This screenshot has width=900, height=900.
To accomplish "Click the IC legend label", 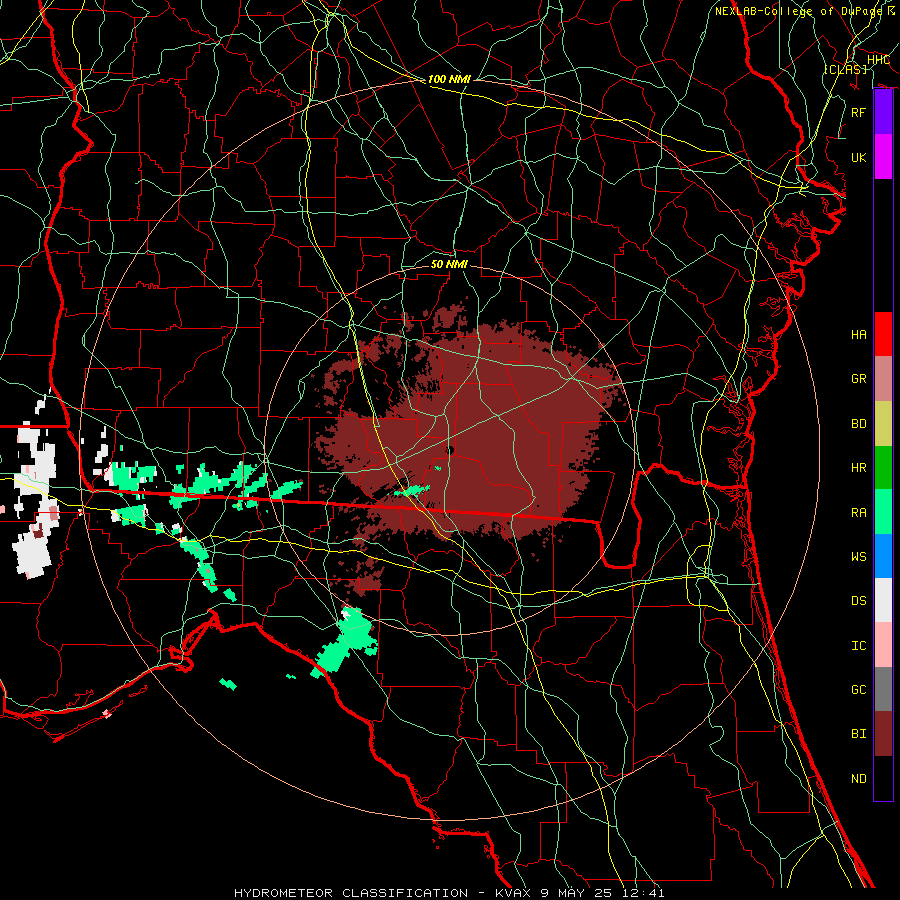I will tap(858, 645).
